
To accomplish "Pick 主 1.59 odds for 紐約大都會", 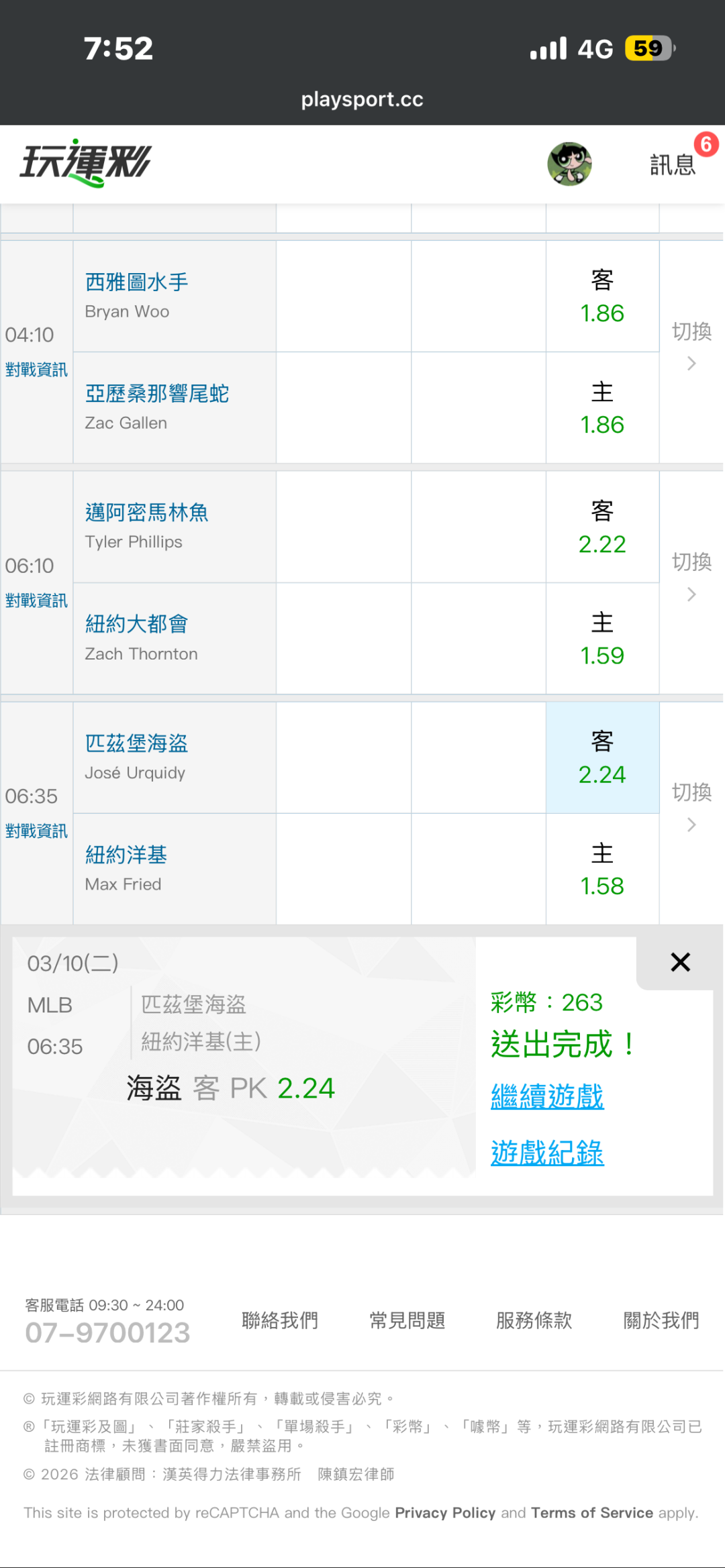I will [602, 639].
